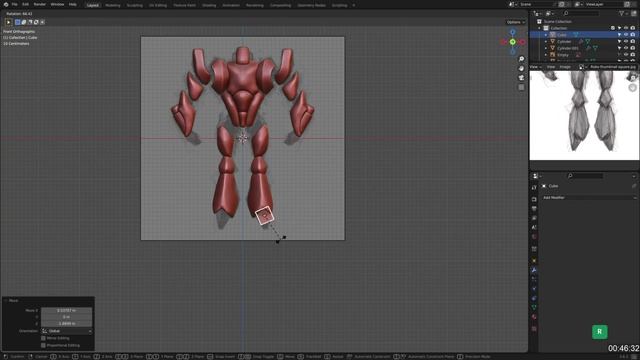Switch to the Animation workspace tab
This screenshot has width=640, height=360.
[231, 5]
